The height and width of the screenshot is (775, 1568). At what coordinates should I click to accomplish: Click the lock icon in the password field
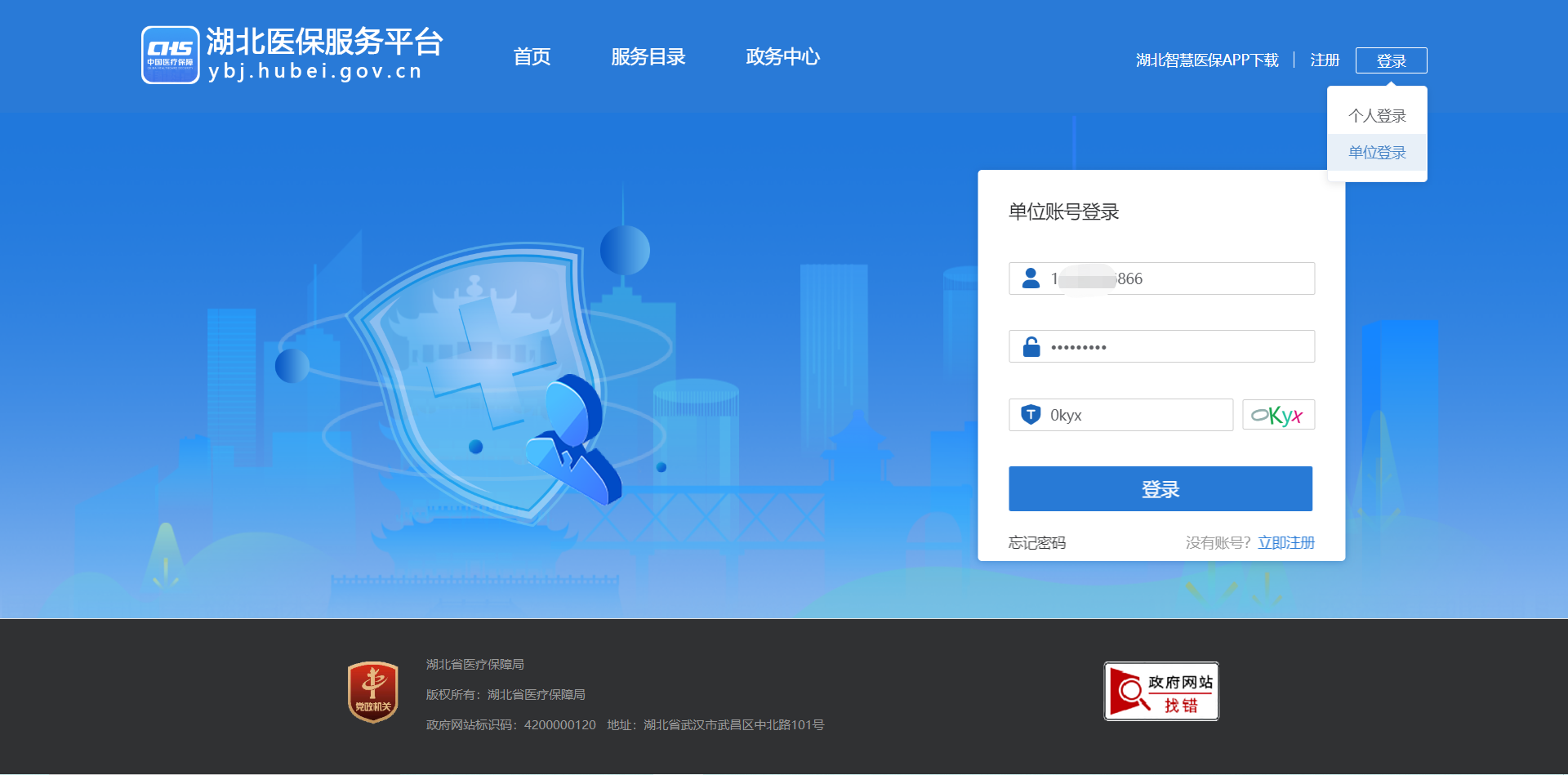(x=1031, y=347)
